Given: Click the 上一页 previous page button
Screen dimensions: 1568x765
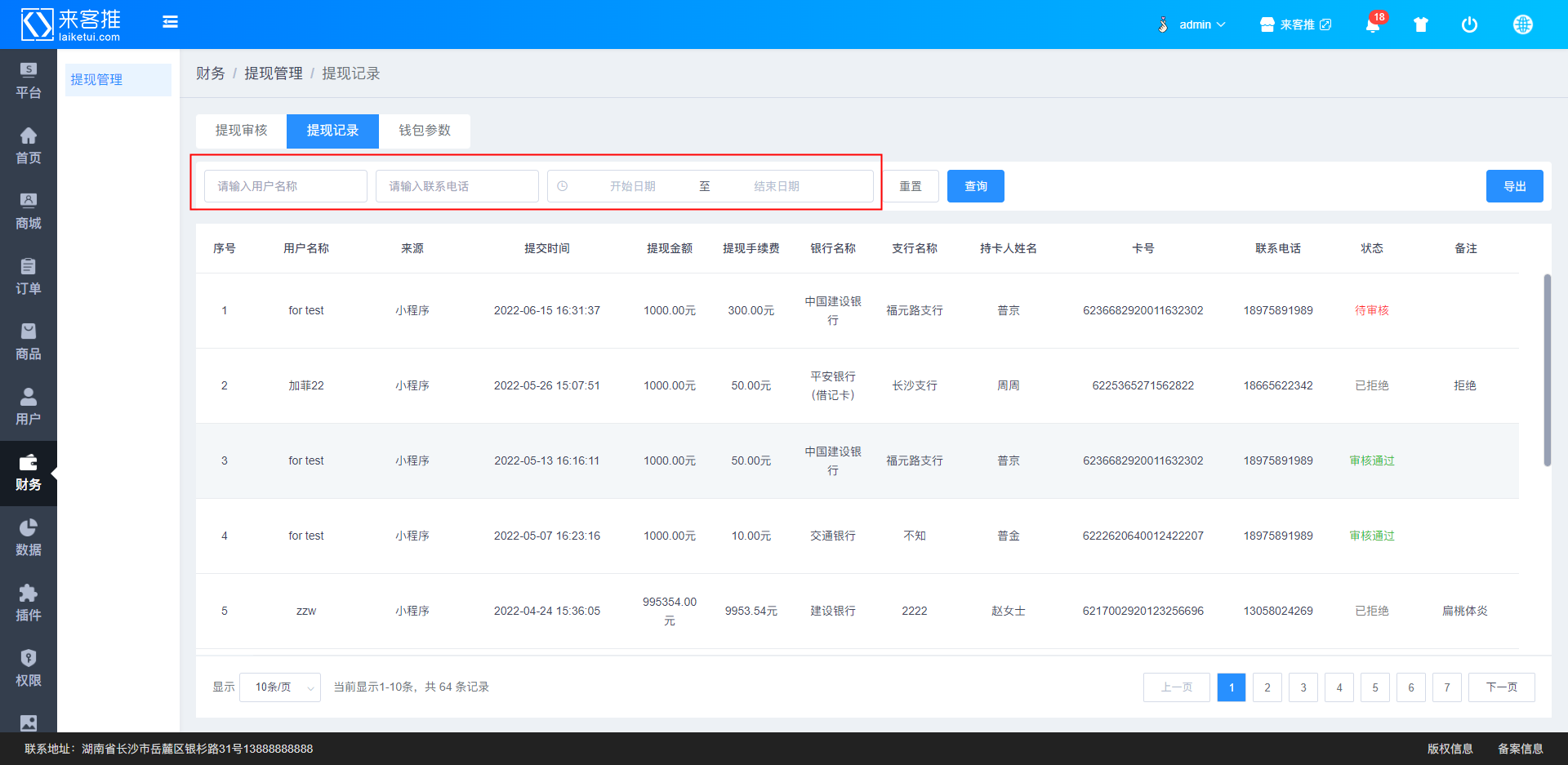Looking at the screenshot, I should (1177, 687).
